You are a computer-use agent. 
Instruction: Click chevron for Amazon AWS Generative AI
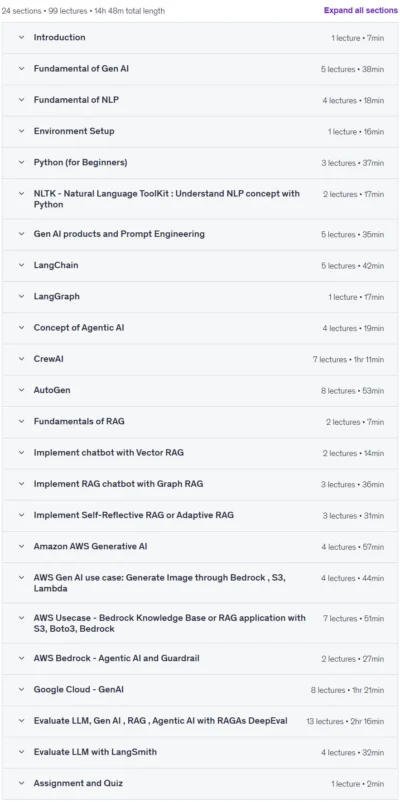21,546
